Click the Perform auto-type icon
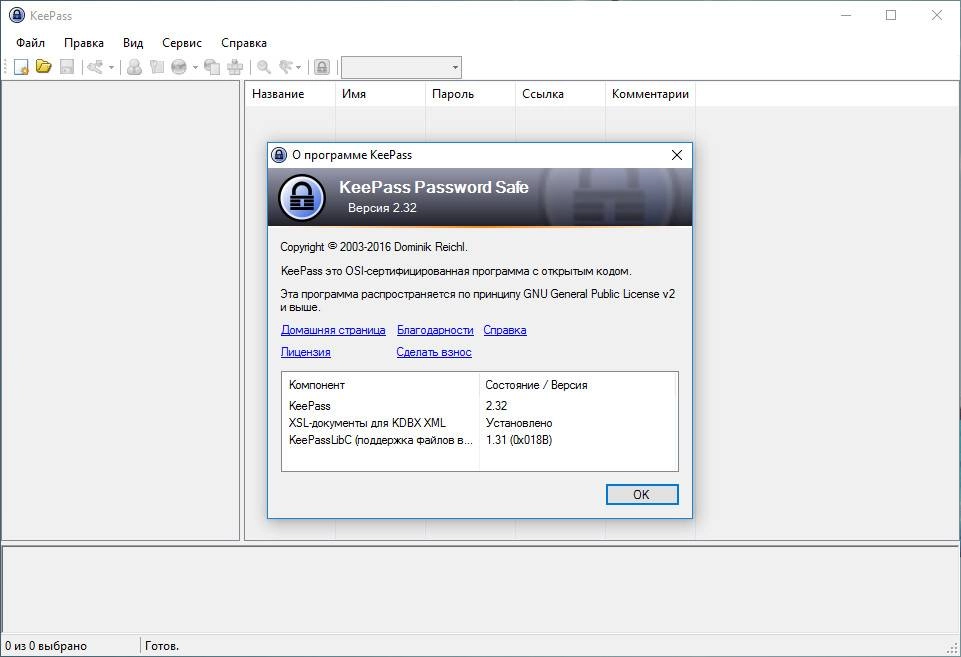 pos(235,67)
